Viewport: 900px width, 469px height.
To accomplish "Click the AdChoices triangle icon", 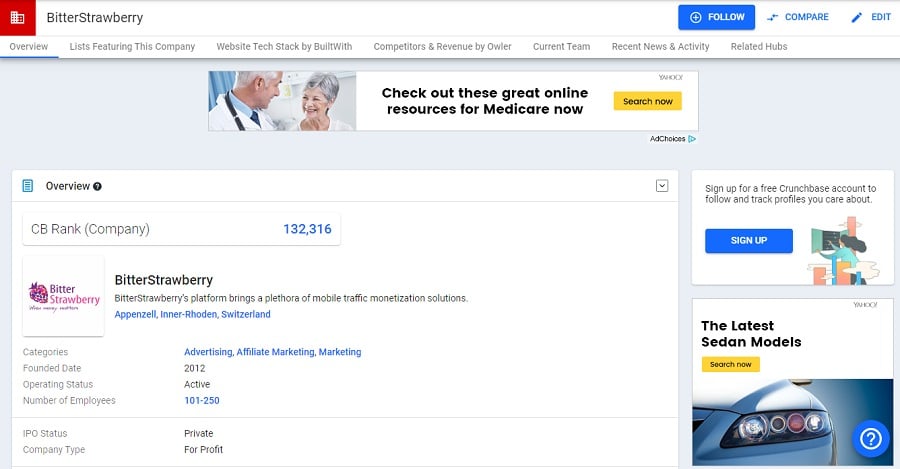I will click(x=692, y=139).
